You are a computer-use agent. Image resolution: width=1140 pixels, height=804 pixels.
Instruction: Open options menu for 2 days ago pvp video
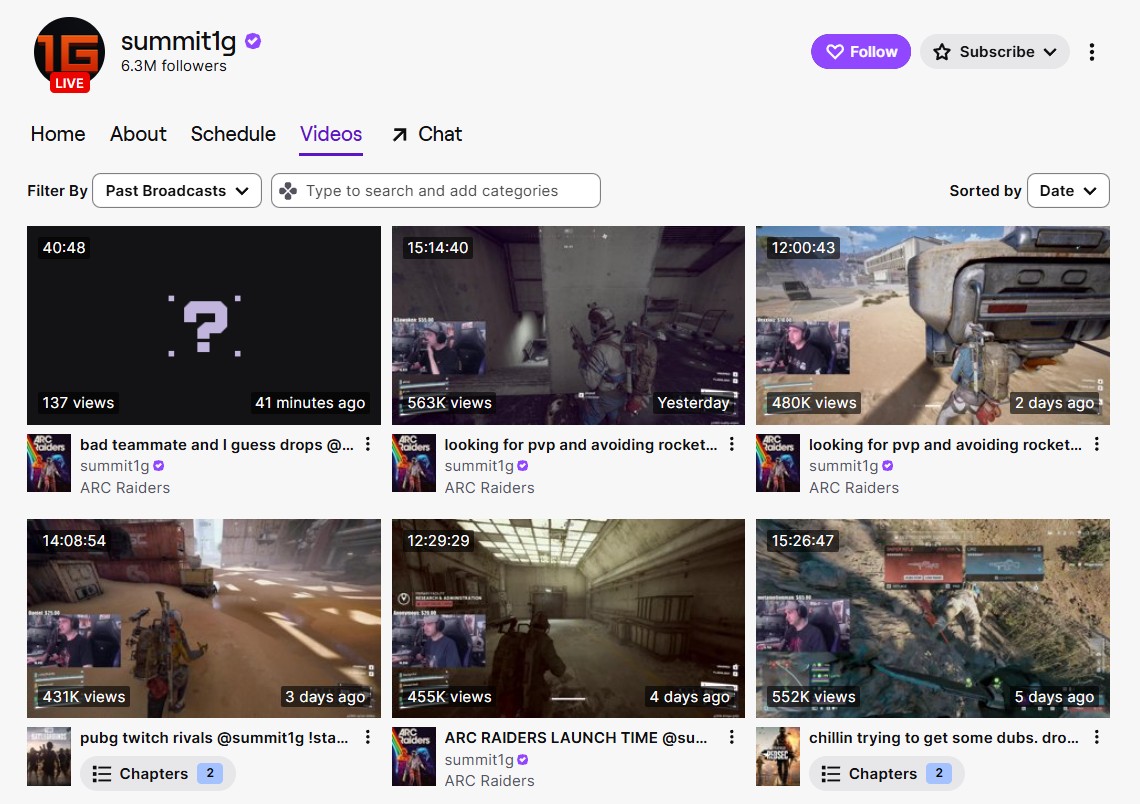click(1096, 444)
